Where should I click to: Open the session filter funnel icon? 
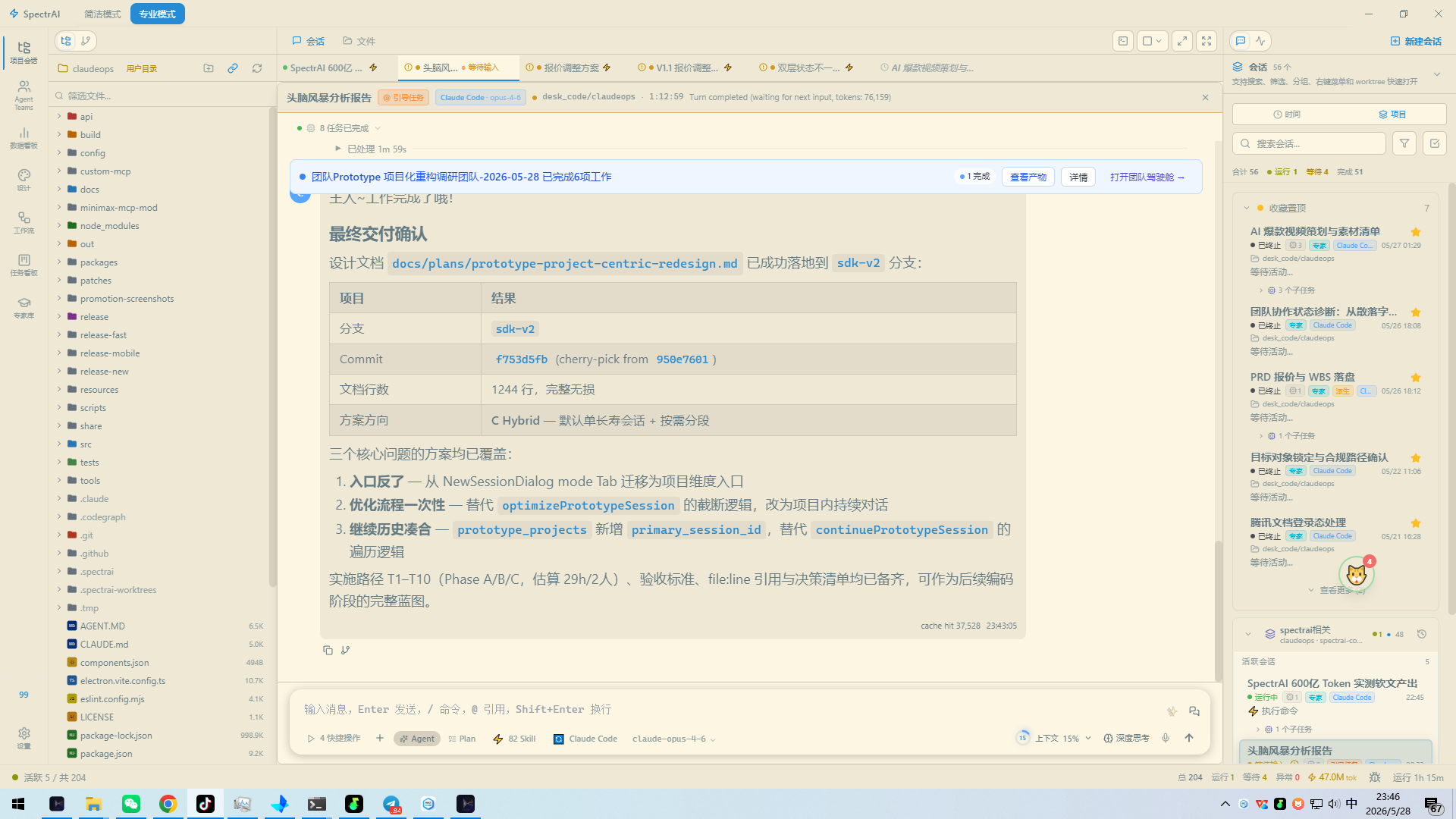pos(1404,143)
